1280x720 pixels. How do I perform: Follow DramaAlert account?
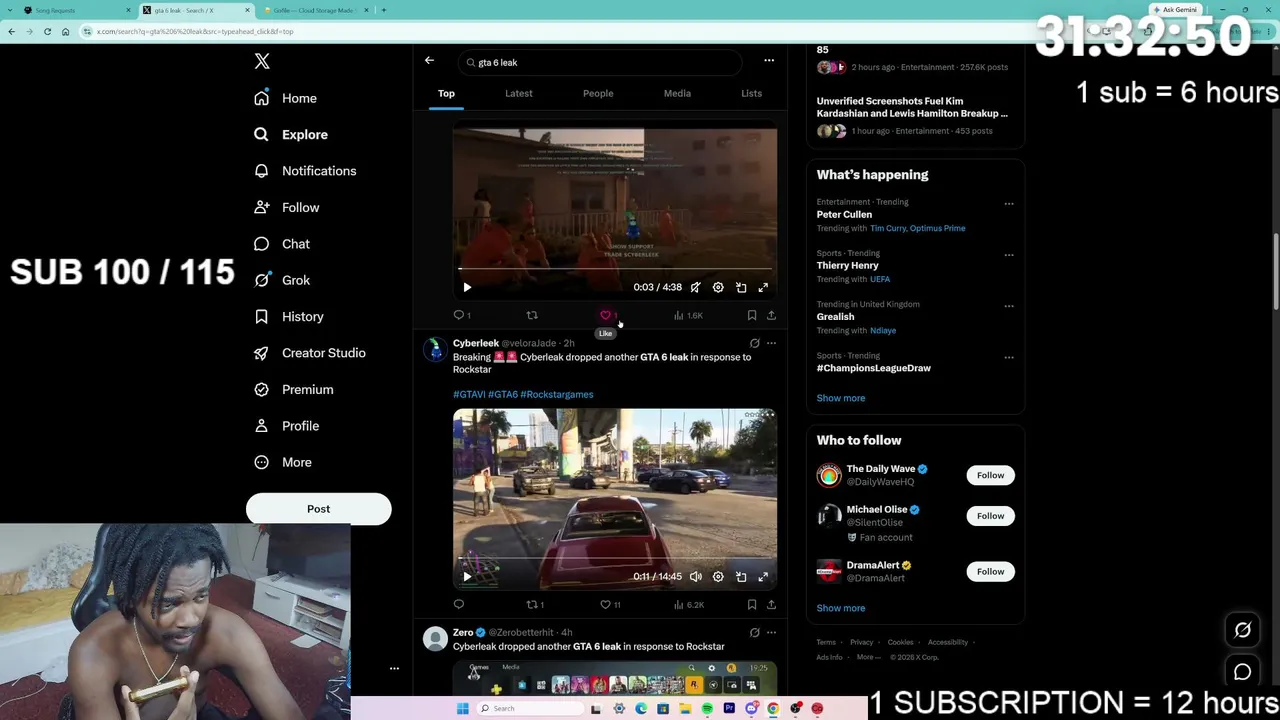pos(990,571)
